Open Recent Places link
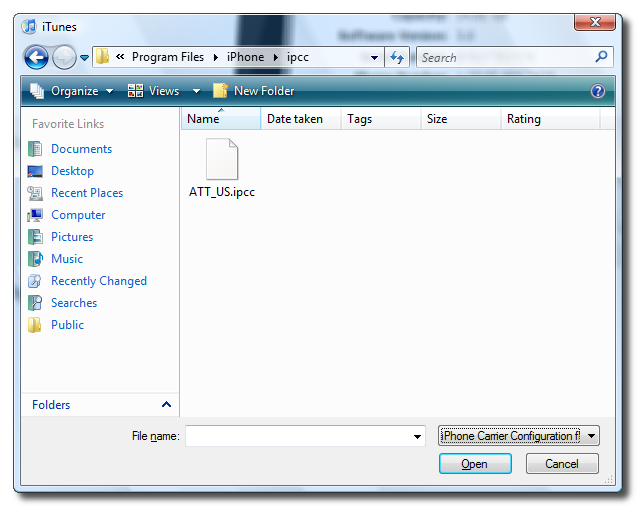Screen dimensions: 637x507 coord(87,193)
